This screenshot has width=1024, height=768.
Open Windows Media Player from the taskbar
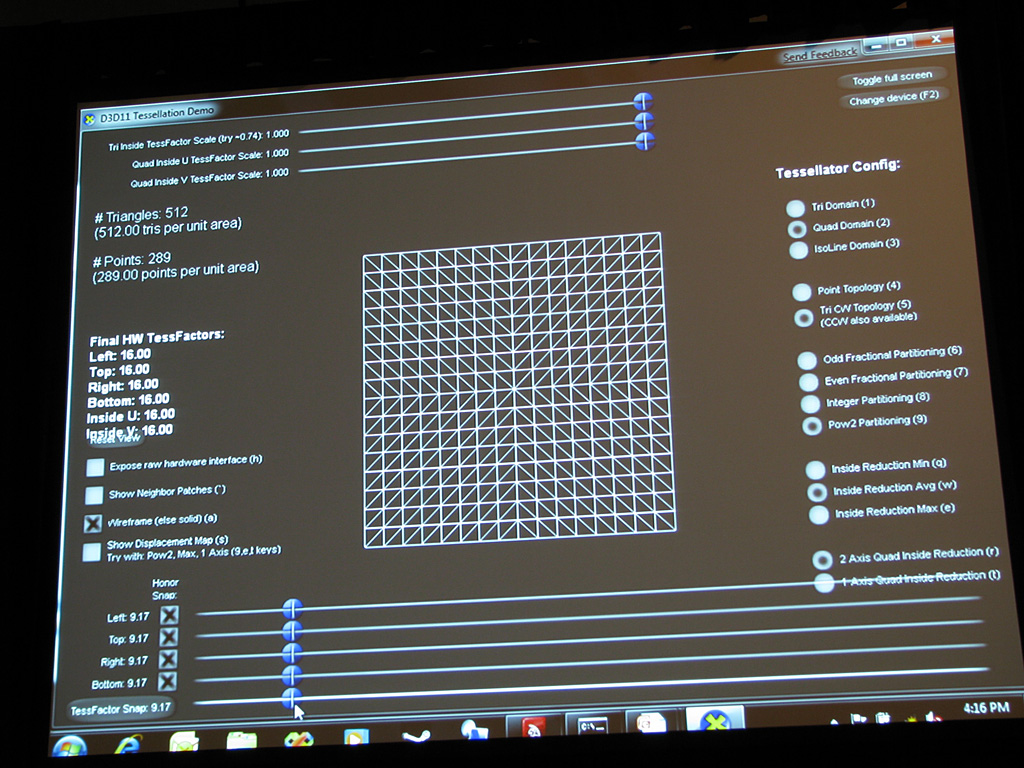click(356, 737)
